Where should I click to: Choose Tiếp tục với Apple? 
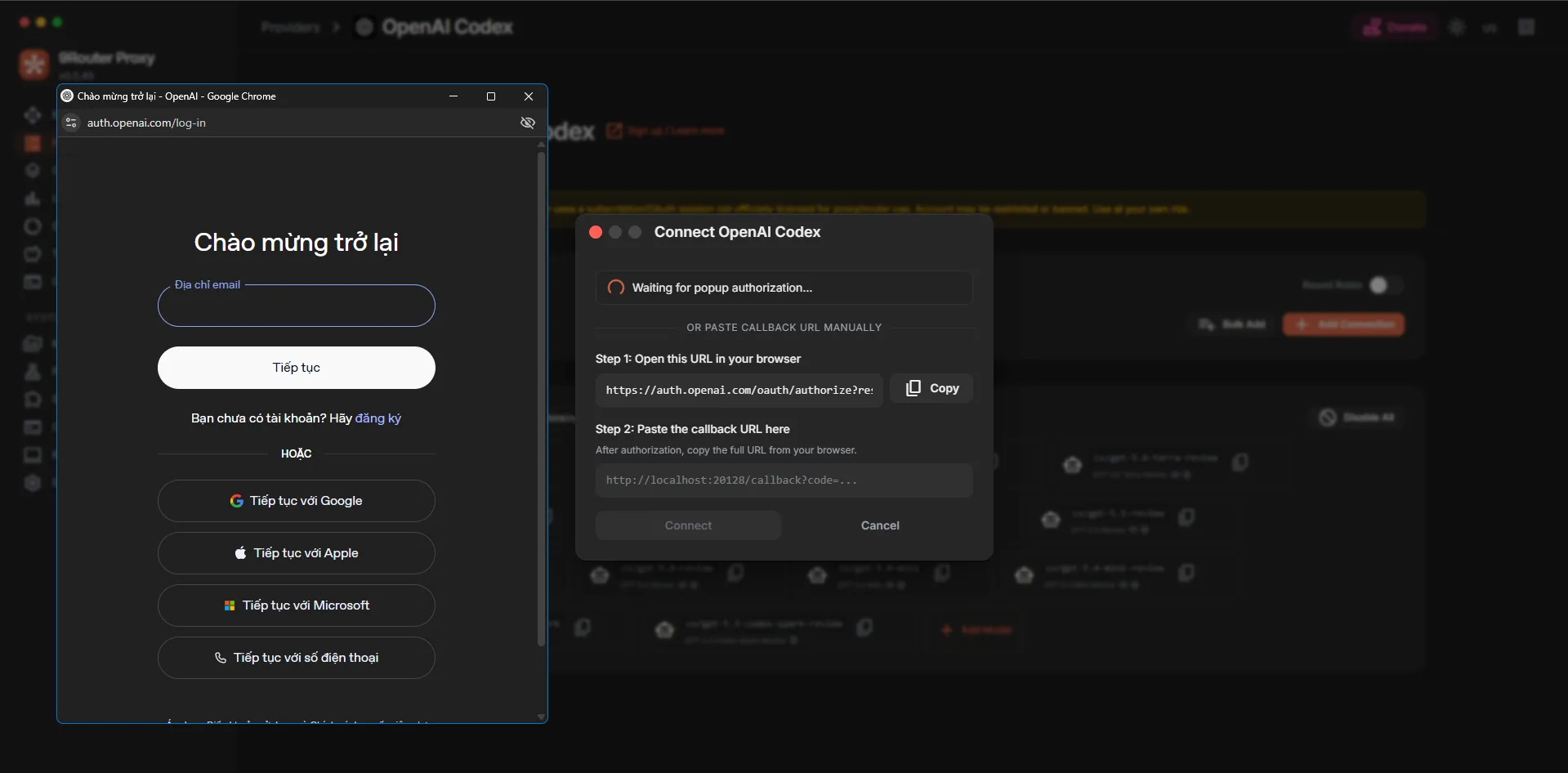[297, 553]
